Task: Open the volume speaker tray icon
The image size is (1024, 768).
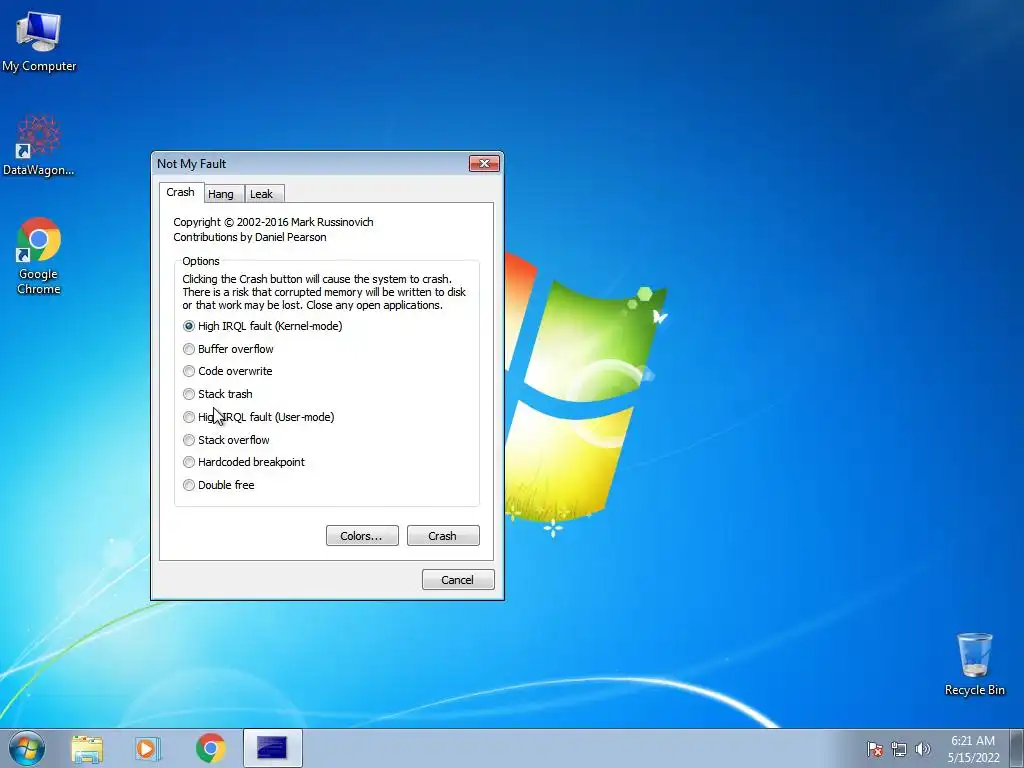Action: 922,749
